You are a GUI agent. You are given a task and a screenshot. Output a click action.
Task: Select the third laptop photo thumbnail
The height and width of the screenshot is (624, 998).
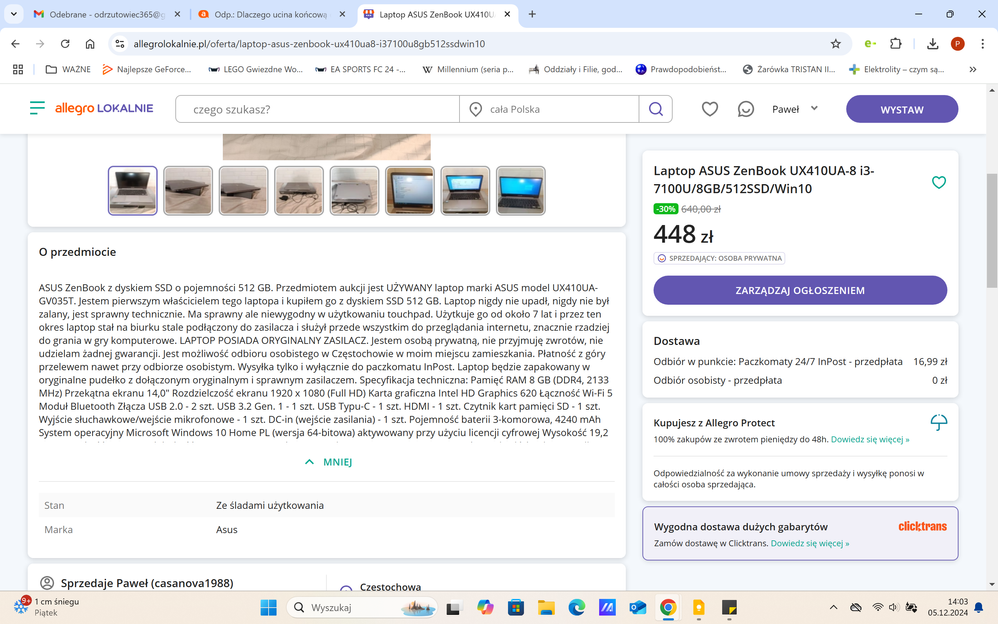pos(243,190)
